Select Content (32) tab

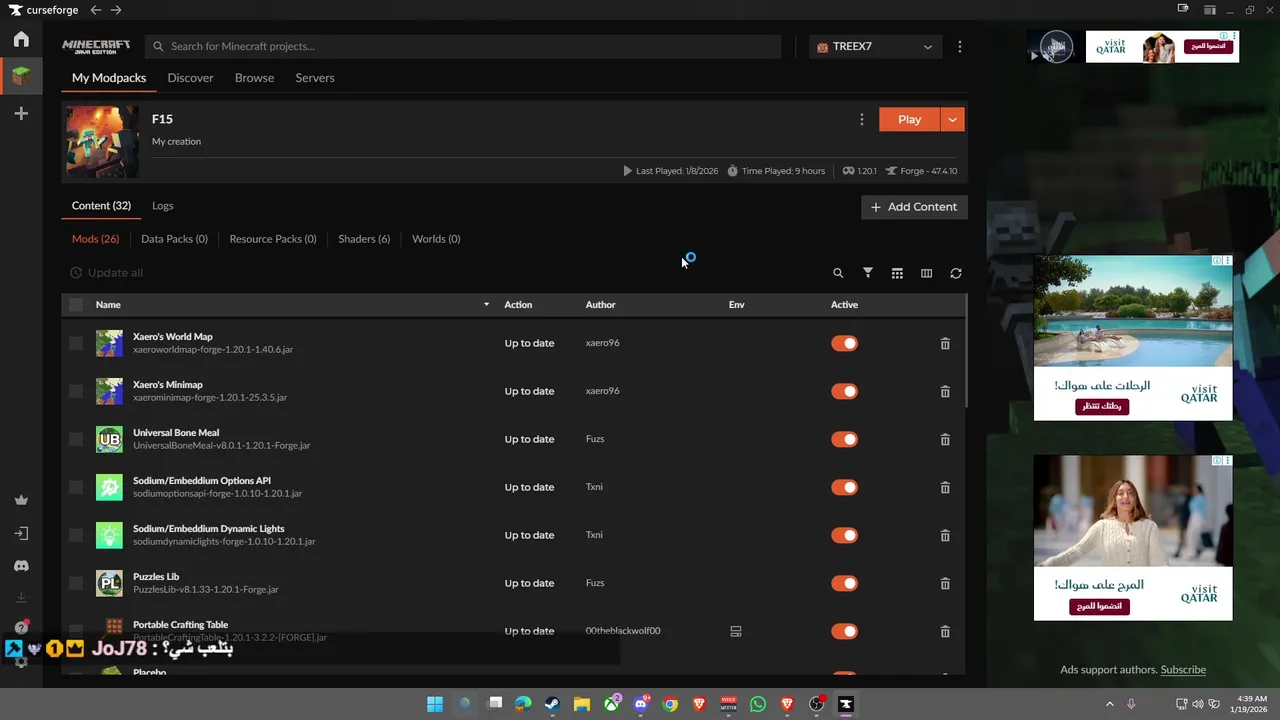pyautogui.click(x=101, y=206)
